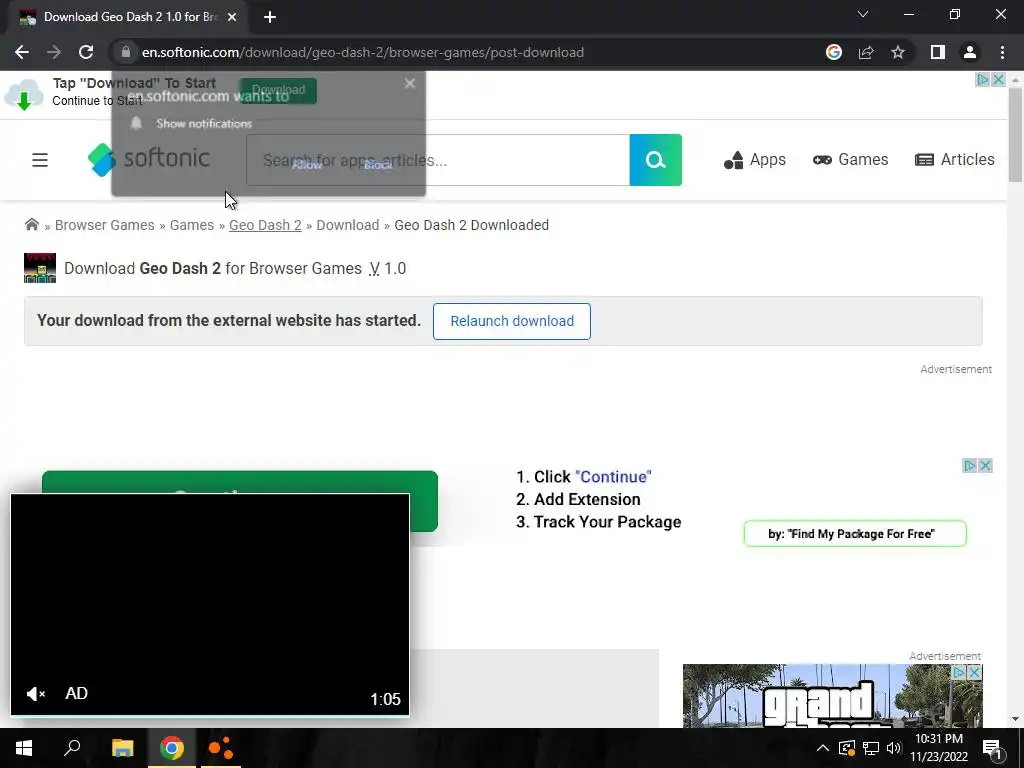Dismiss the notification permission popup
The height and width of the screenshot is (768, 1024).
click(409, 84)
